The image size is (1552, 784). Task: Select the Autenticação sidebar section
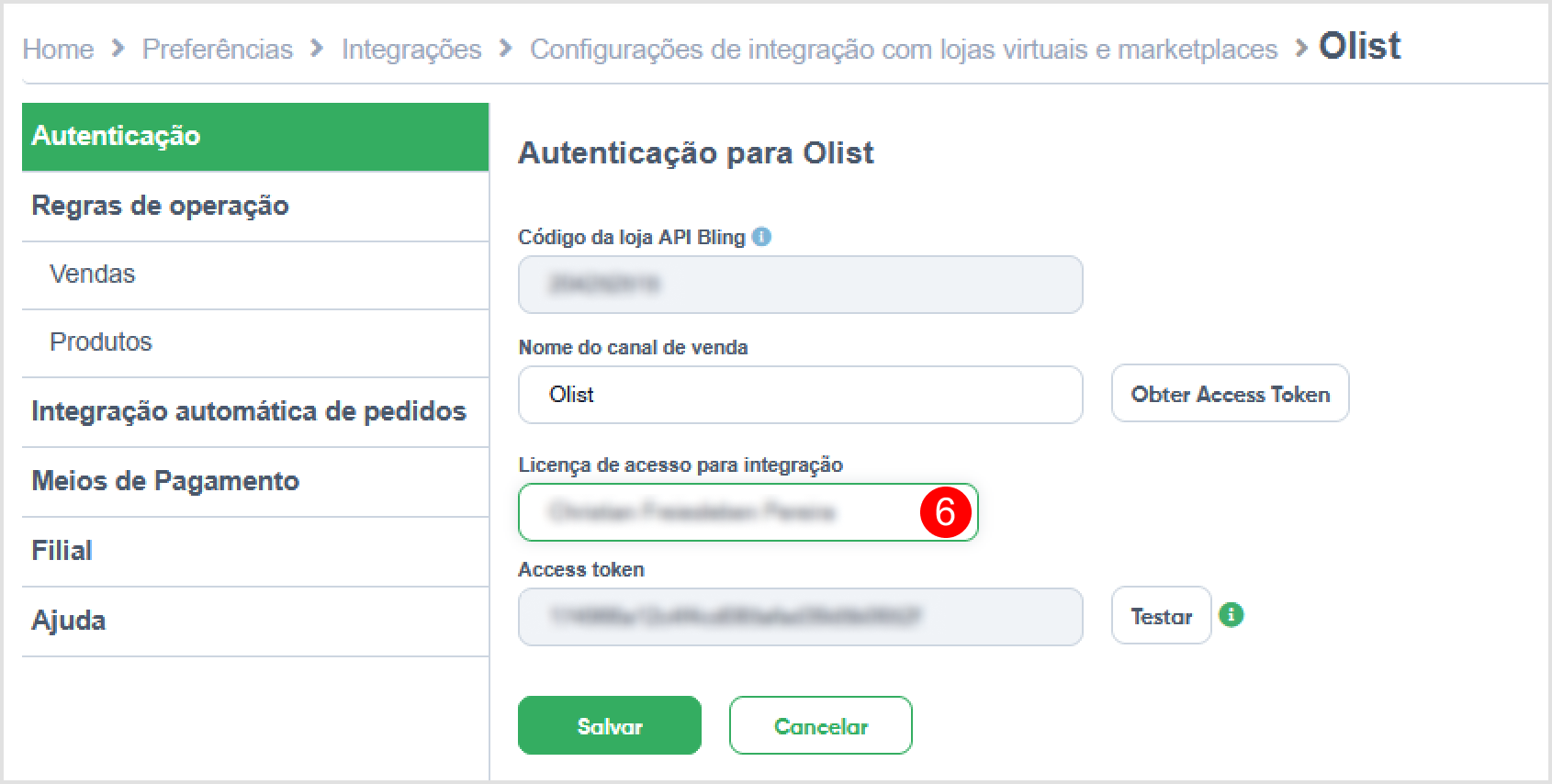pyautogui.click(x=115, y=136)
